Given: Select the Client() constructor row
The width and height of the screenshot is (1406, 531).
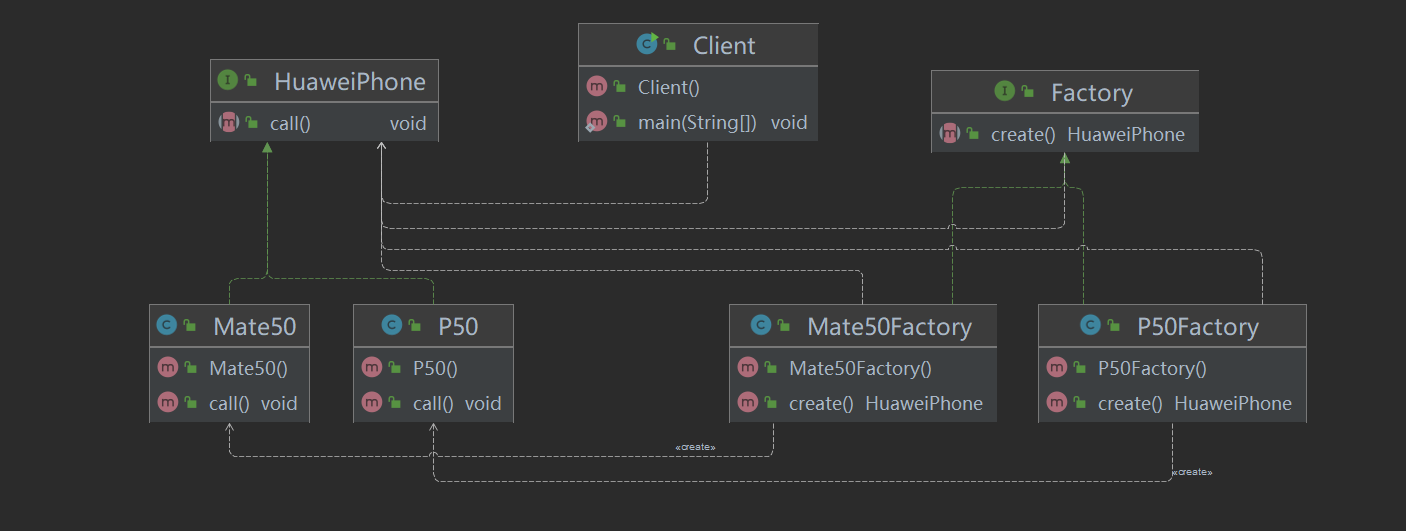Looking at the screenshot, I should click(x=698, y=87).
